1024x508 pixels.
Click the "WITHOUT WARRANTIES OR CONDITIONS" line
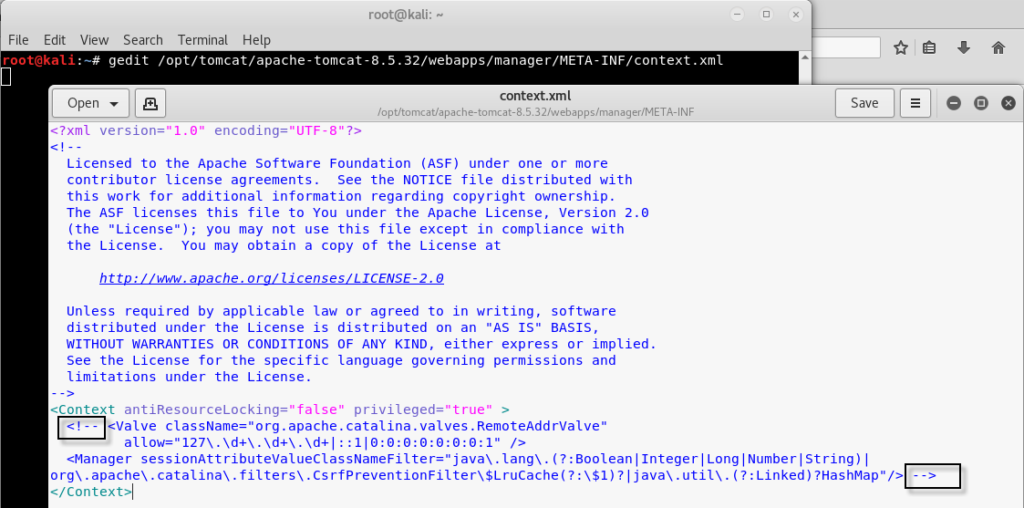click(x=361, y=344)
